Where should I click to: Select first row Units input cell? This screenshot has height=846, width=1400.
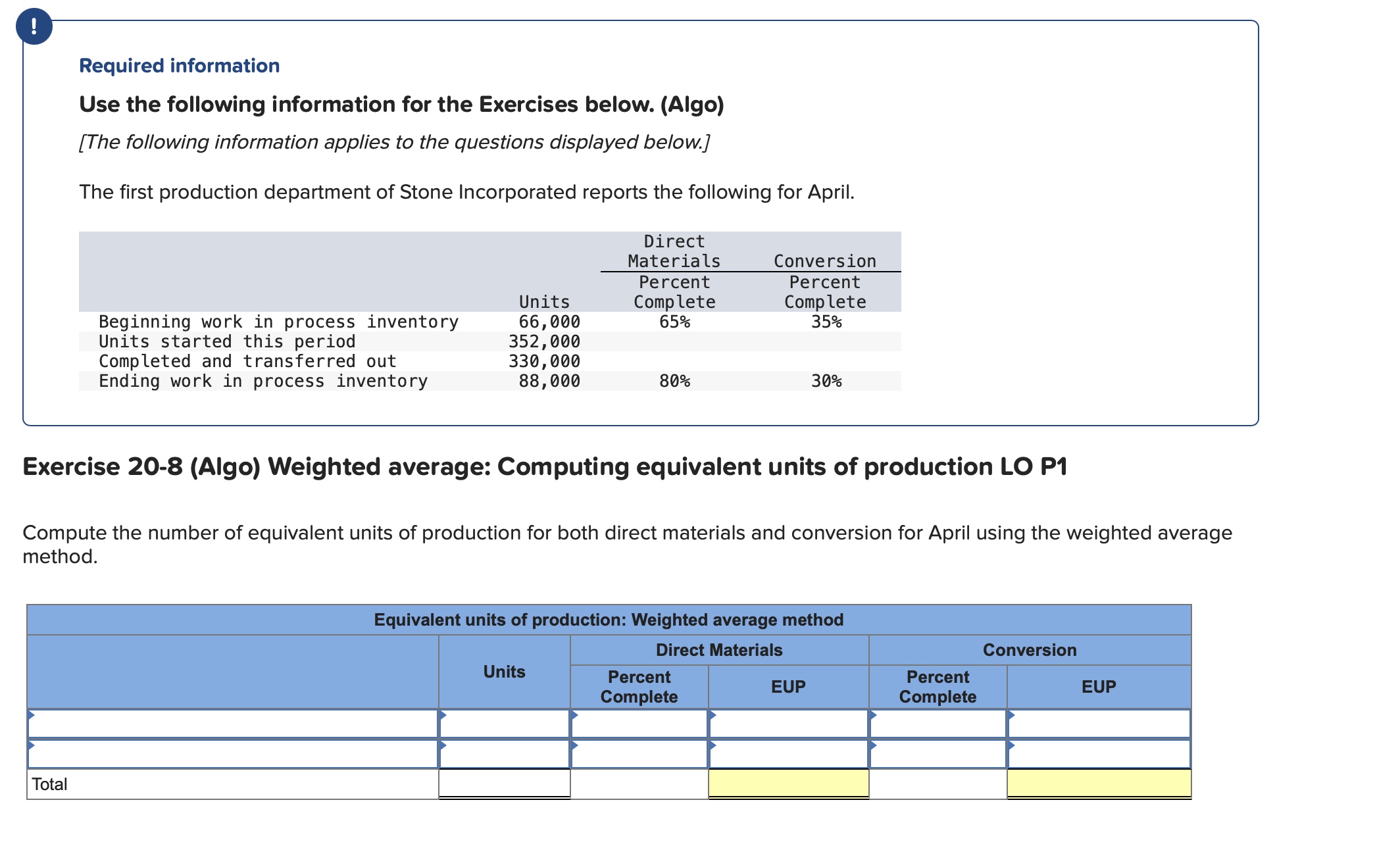[504, 724]
